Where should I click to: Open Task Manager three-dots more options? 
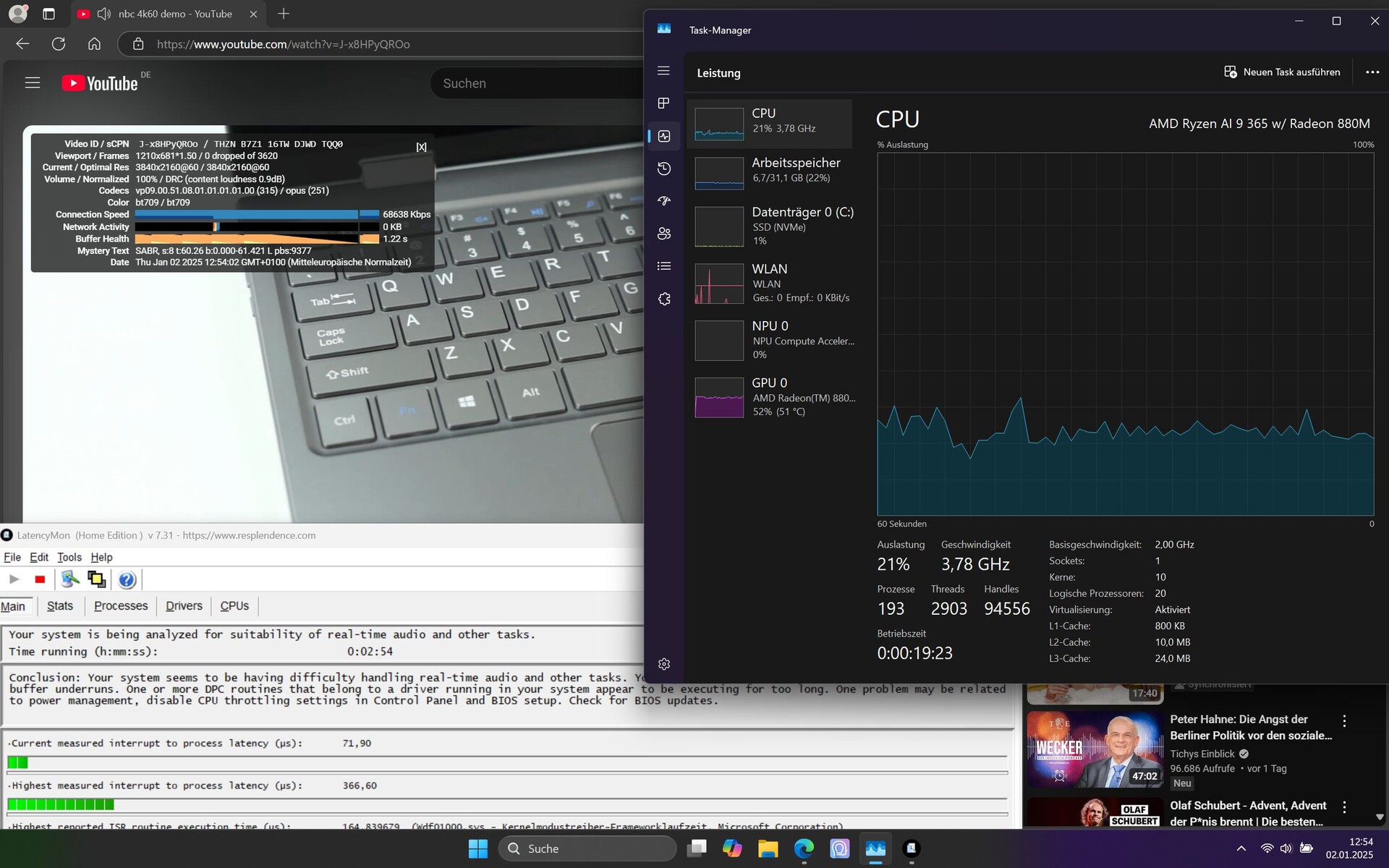click(x=1372, y=72)
